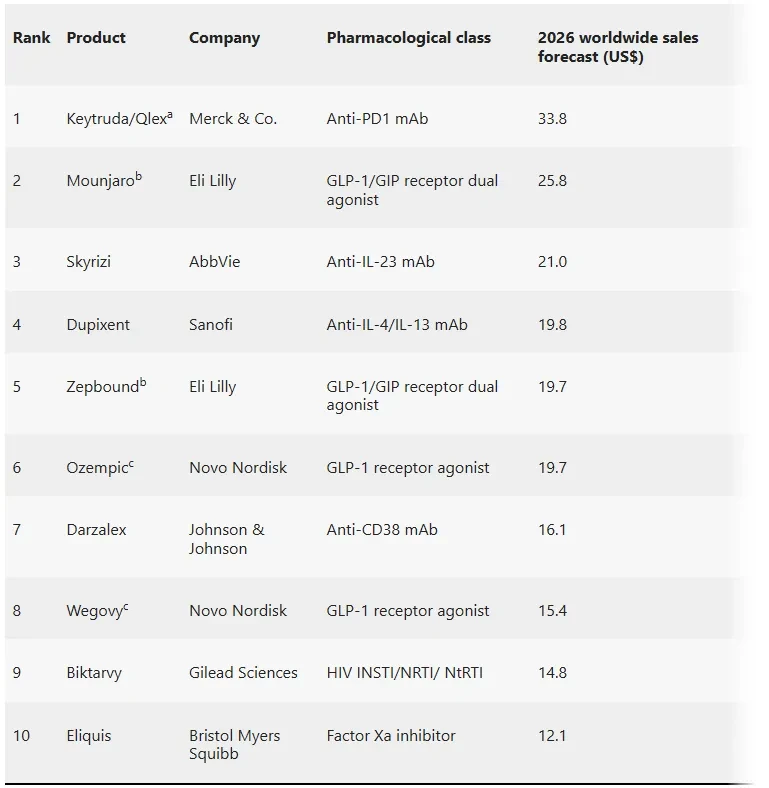Click the Rank column header

[x=31, y=38]
